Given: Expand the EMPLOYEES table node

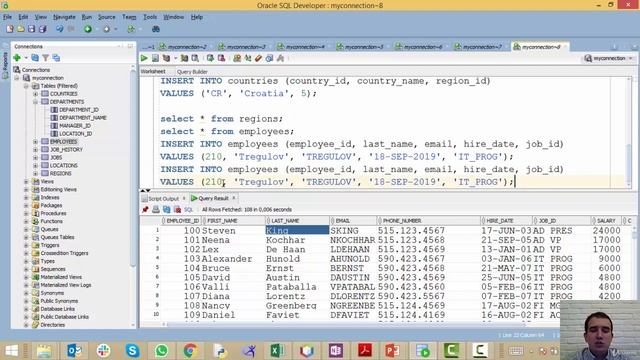Looking at the screenshot, I should tap(36, 142).
